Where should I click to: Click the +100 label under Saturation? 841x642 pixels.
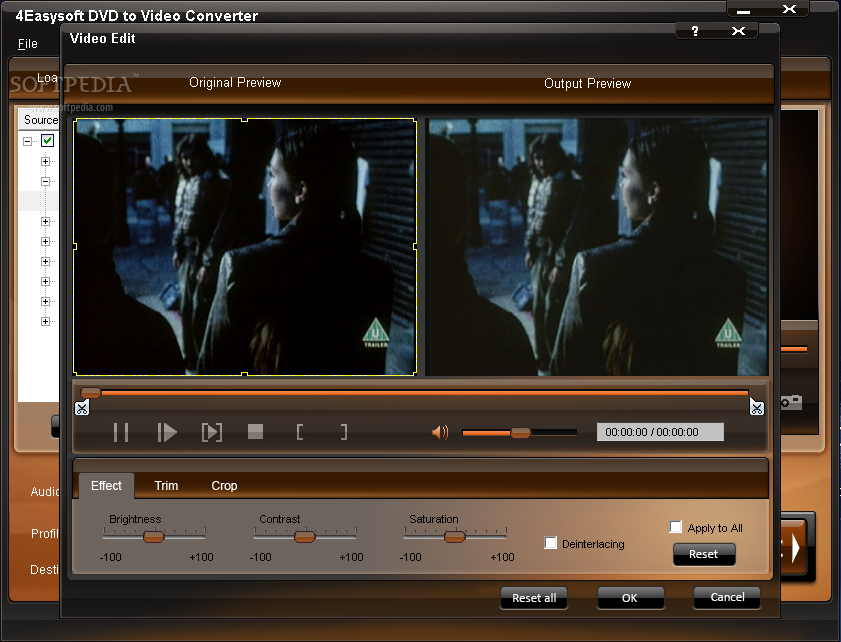click(x=502, y=557)
